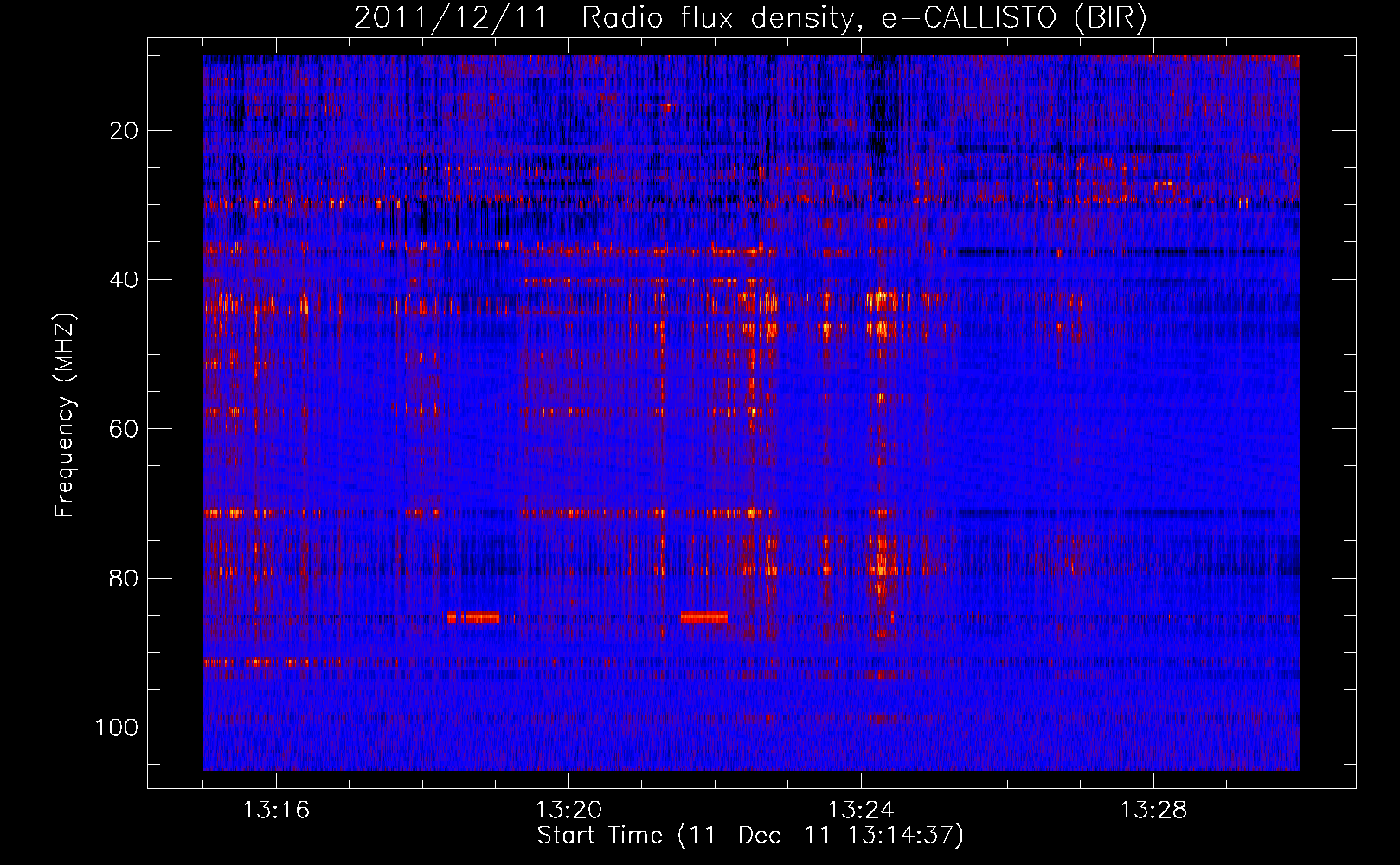Click the '60' frequency tick label
Viewport: 1400px width, 865px height.
(124, 429)
